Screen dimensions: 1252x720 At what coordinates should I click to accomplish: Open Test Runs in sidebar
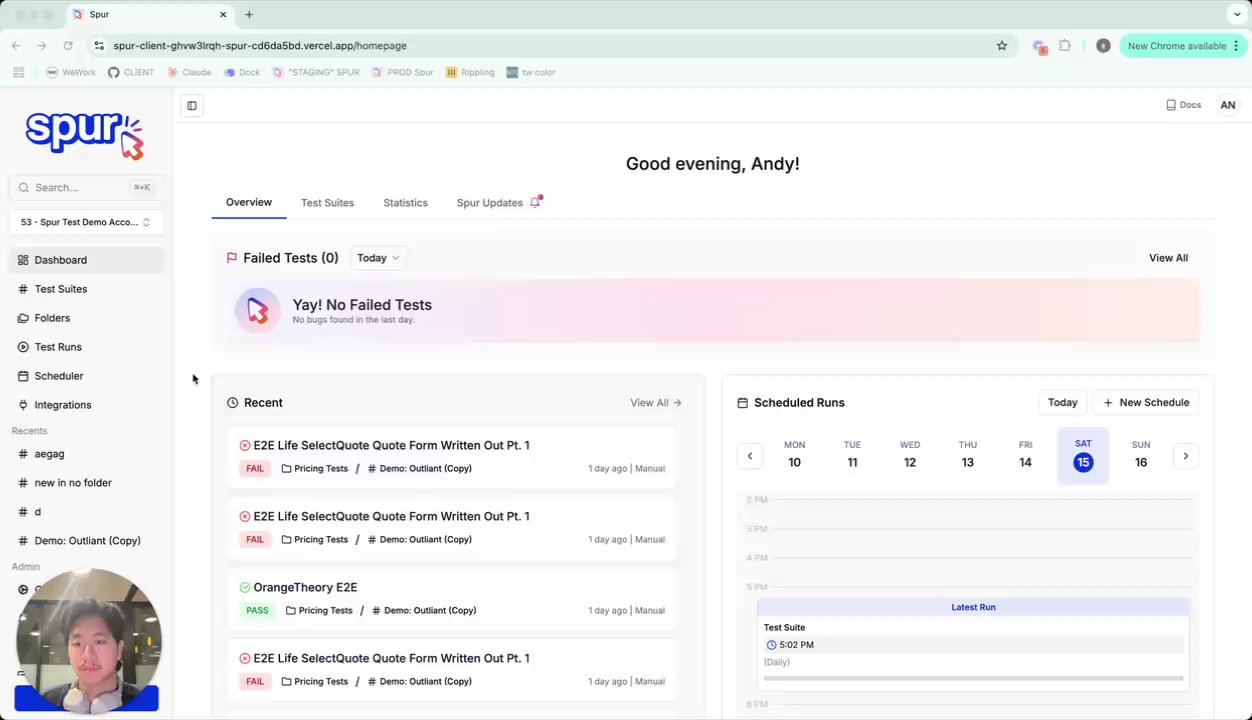click(x=87, y=347)
